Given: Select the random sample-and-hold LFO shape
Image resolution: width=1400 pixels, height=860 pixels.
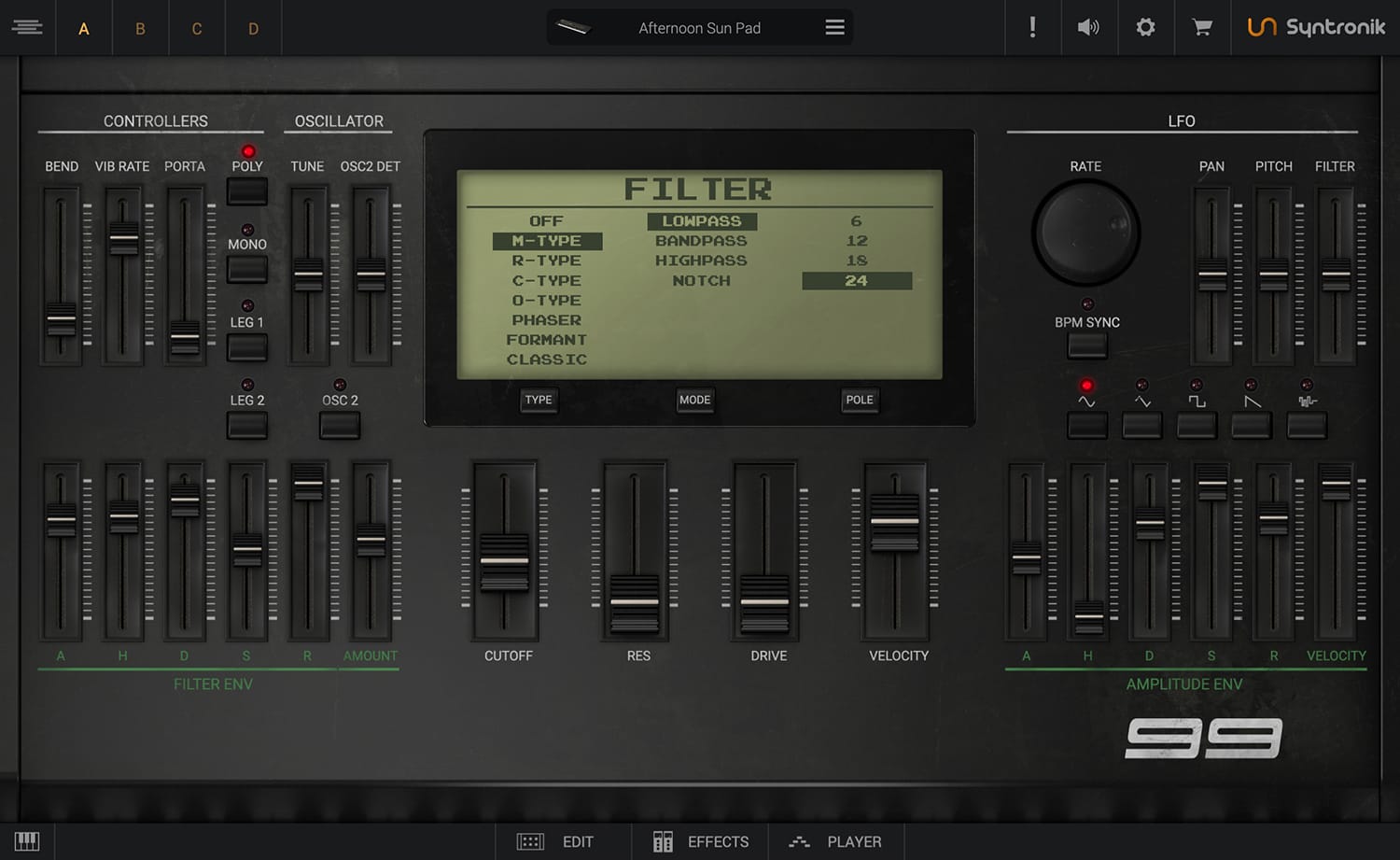Looking at the screenshot, I should click(x=1307, y=426).
